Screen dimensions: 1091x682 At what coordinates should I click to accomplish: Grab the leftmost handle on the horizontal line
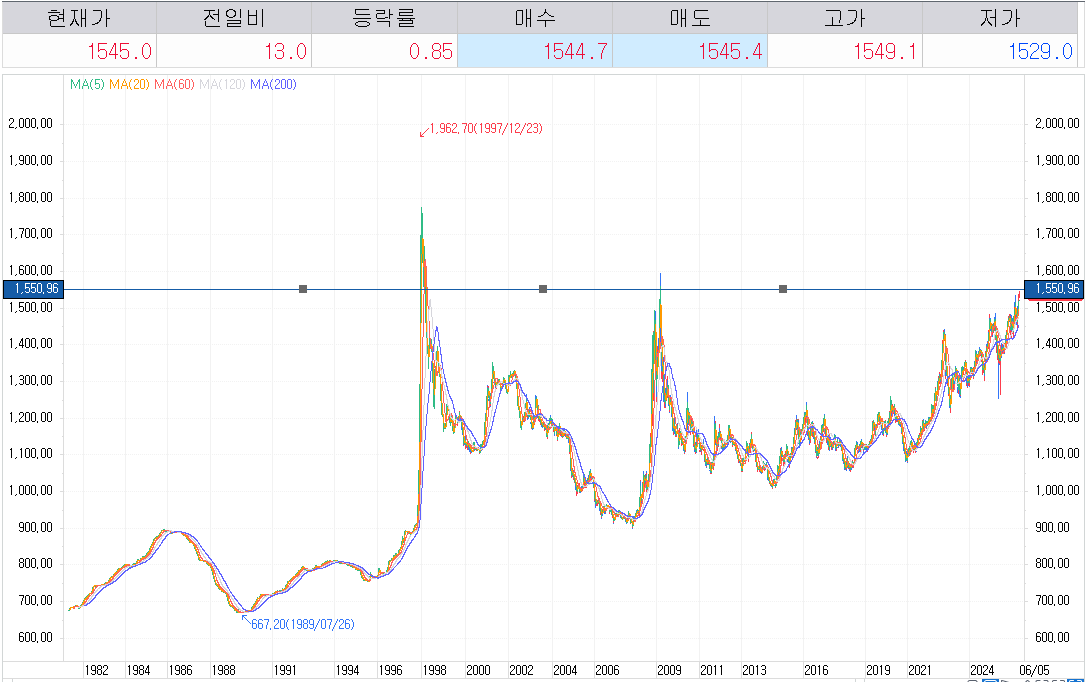303,289
